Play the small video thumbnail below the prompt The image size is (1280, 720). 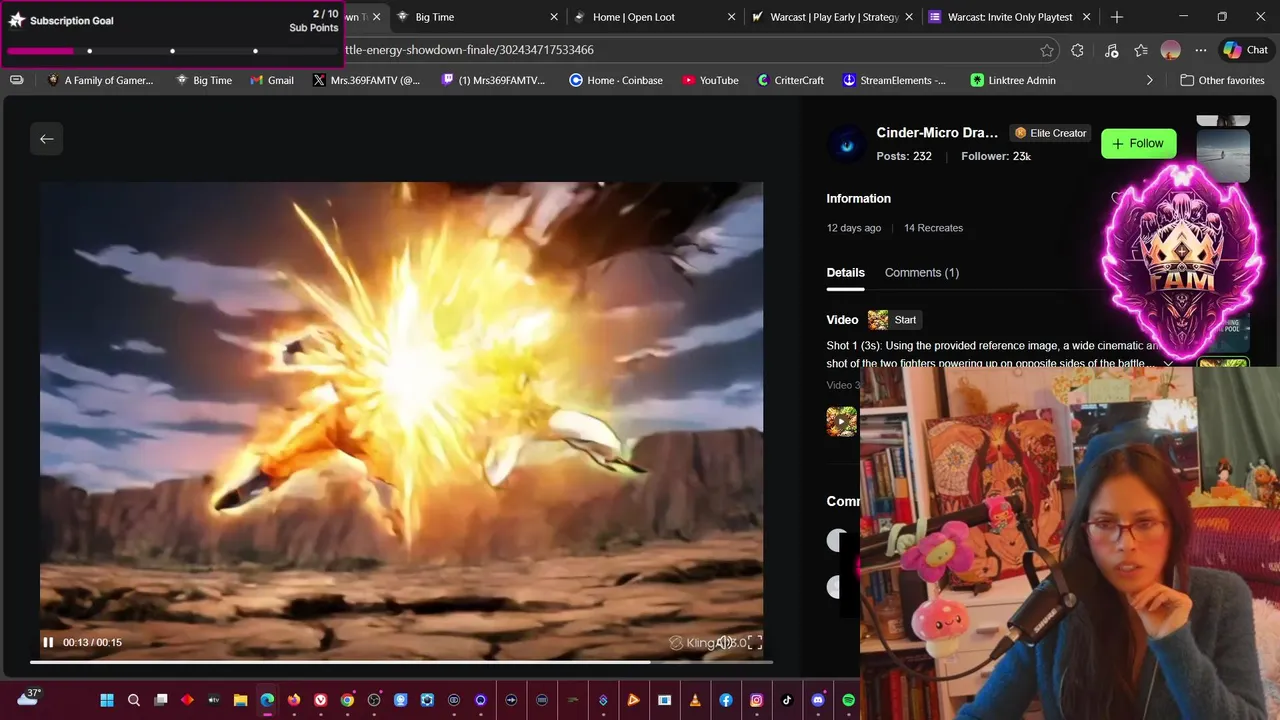(x=841, y=421)
